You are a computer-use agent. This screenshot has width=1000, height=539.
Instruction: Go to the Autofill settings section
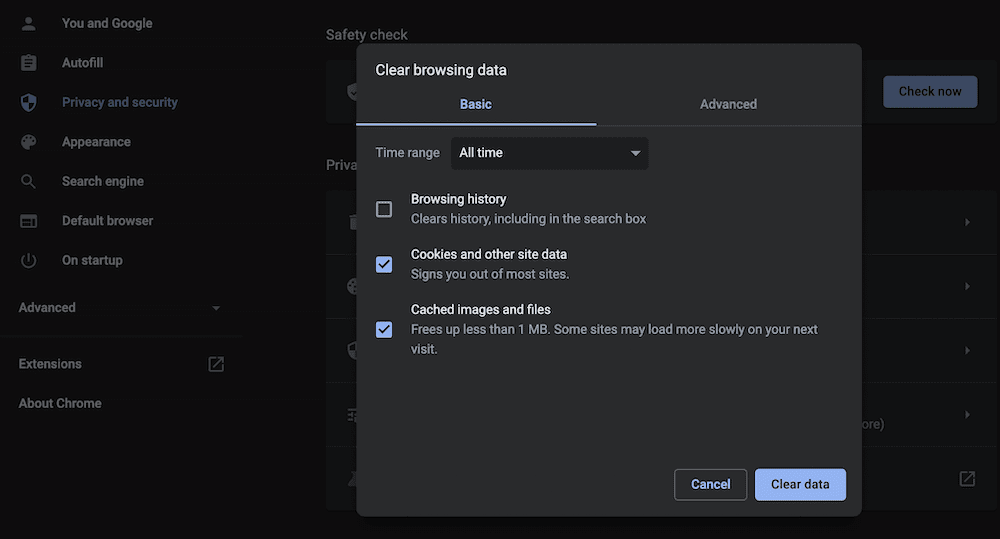pos(82,63)
